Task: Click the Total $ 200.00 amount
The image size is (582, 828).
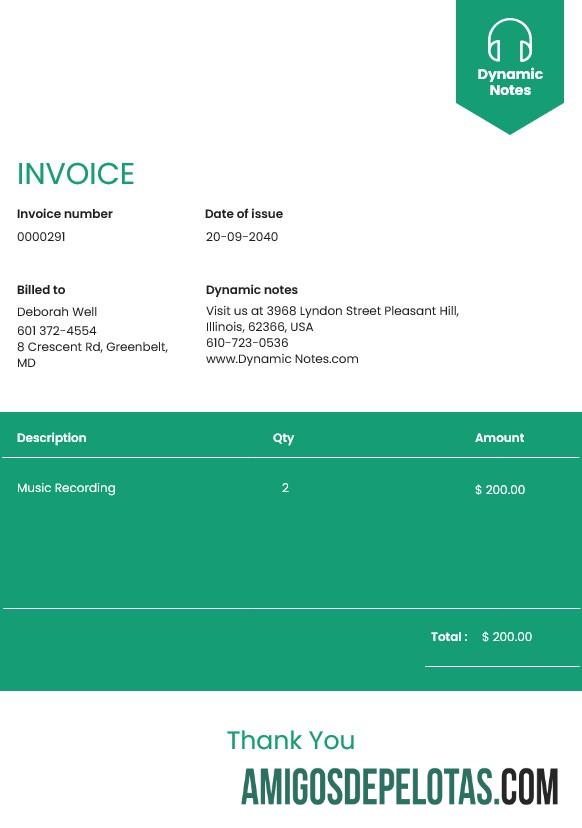Action: pos(507,637)
